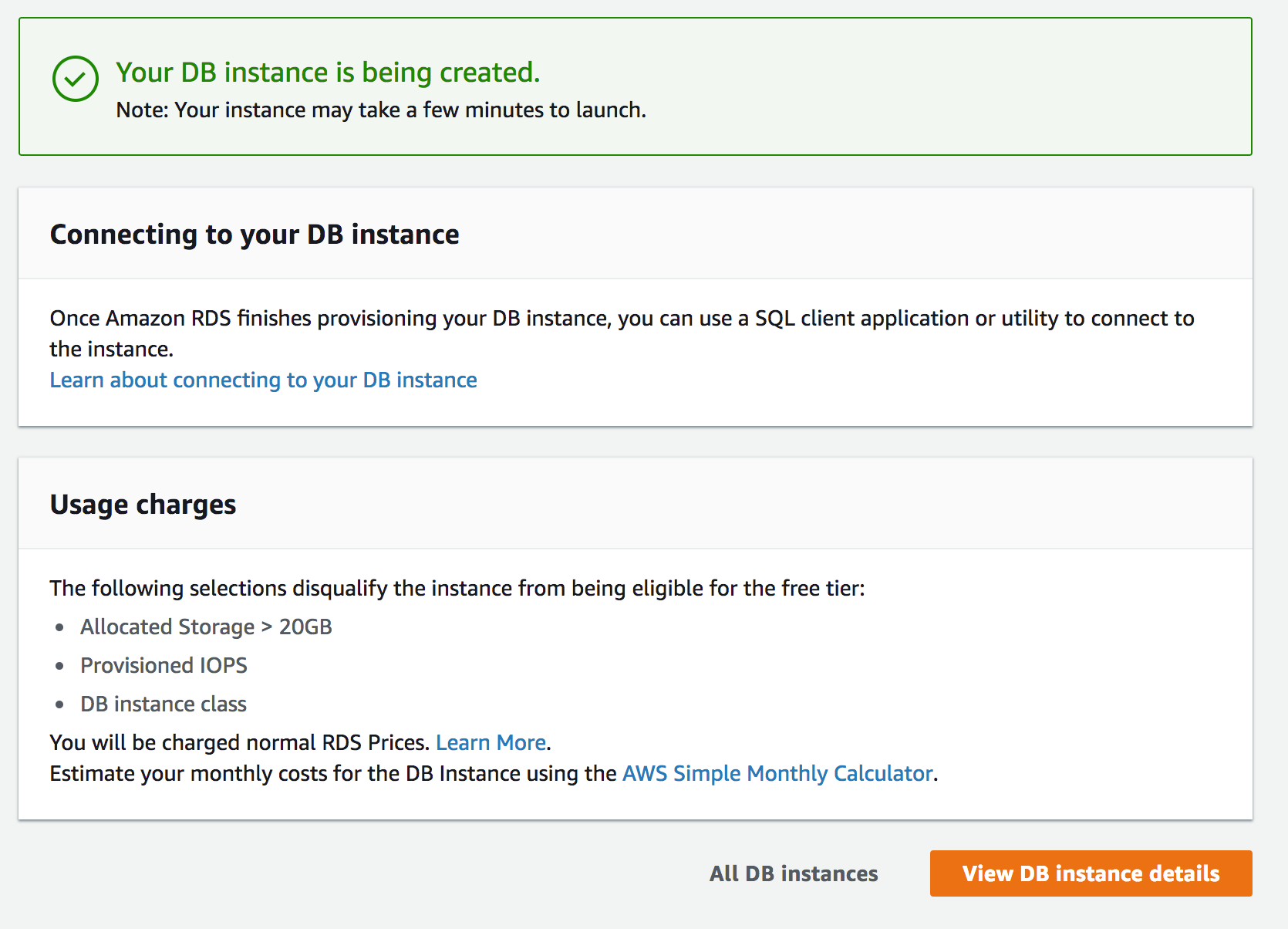1288x929 pixels.
Task: Click the note about instance launch time
Action: pos(381,110)
